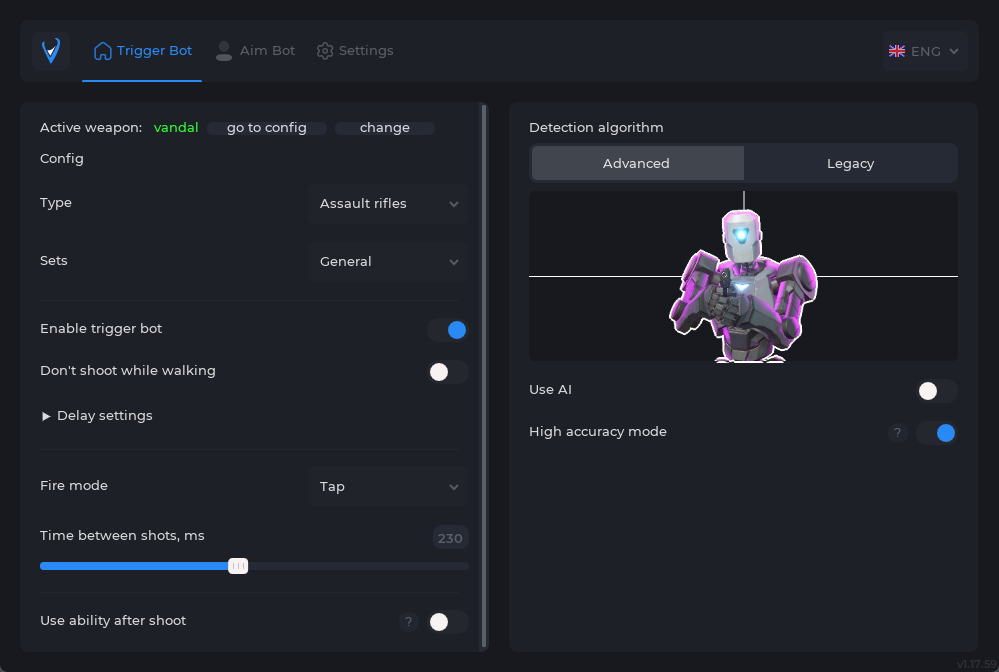Enable the Use AI switch

[x=937, y=391]
